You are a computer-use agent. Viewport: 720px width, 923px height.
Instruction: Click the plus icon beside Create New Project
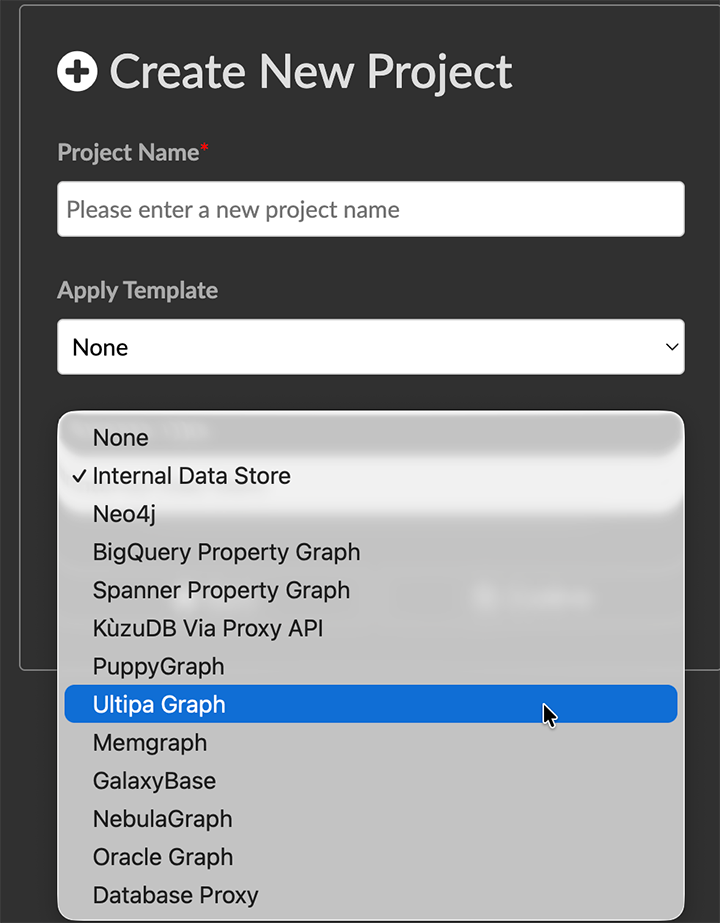point(77,71)
